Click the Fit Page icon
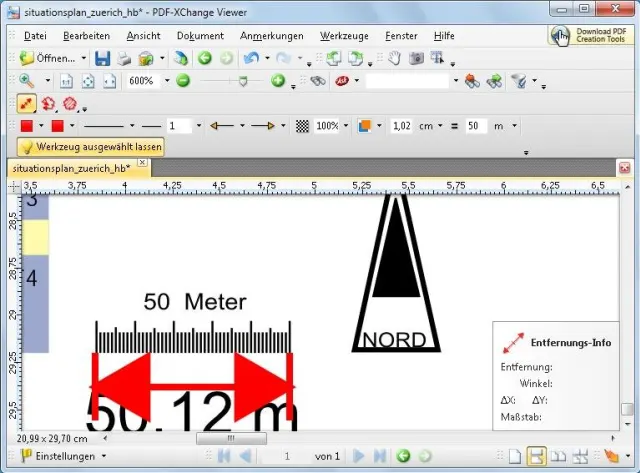This screenshot has width=640, height=473. pyautogui.click(x=88, y=81)
